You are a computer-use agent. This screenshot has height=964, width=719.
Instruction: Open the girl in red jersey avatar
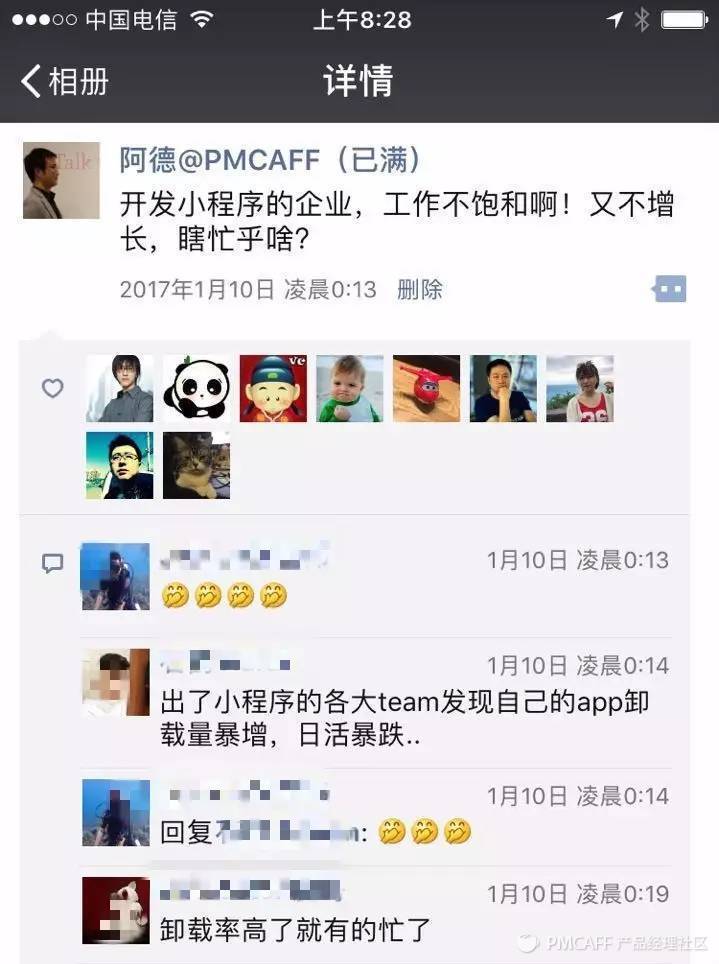click(580, 388)
